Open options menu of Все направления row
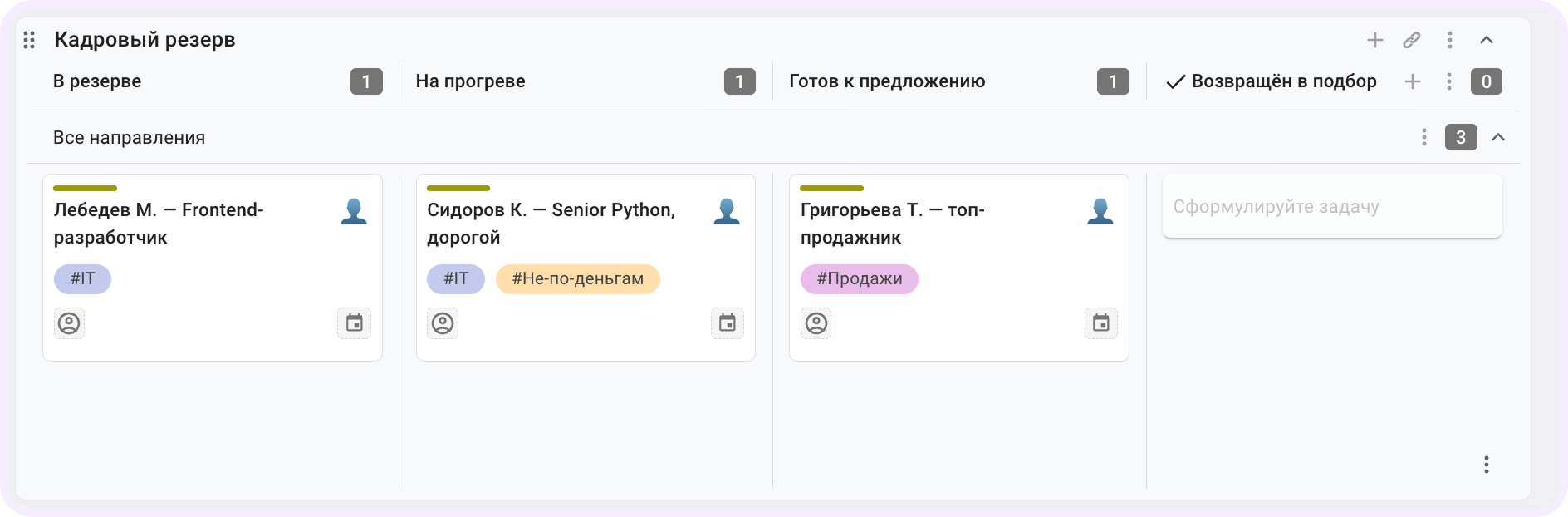Image resolution: width=1568 pixels, height=517 pixels. (1424, 137)
